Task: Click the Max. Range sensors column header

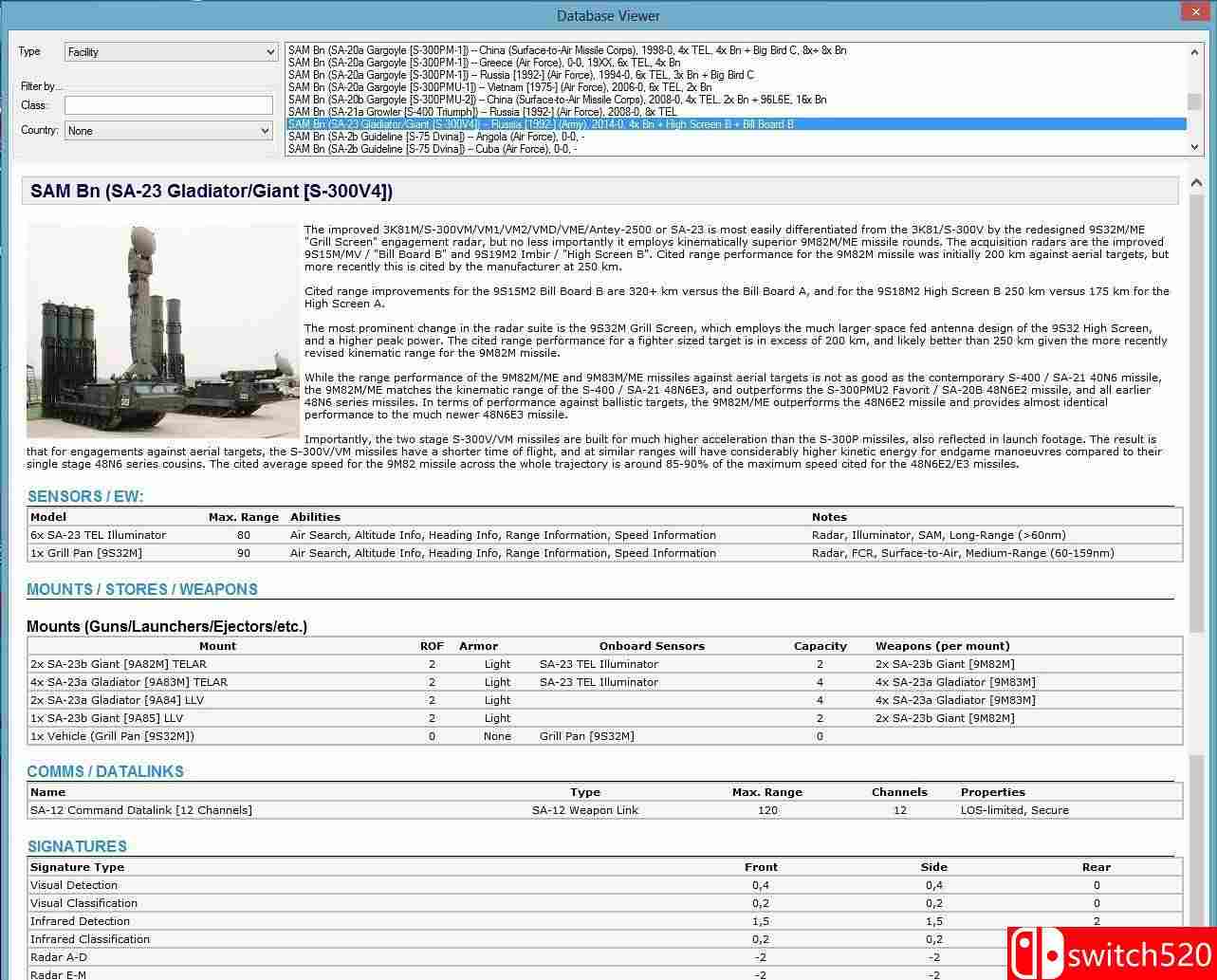Action: click(x=244, y=517)
